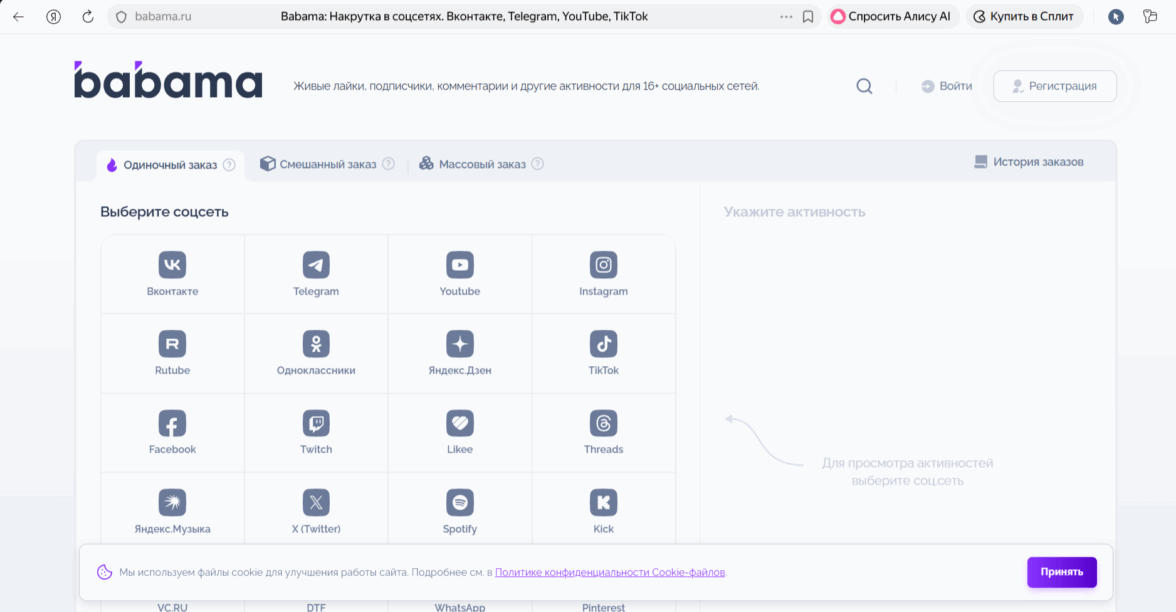Select the Spotify icon
1176x612 pixels.
pos(460,502)
